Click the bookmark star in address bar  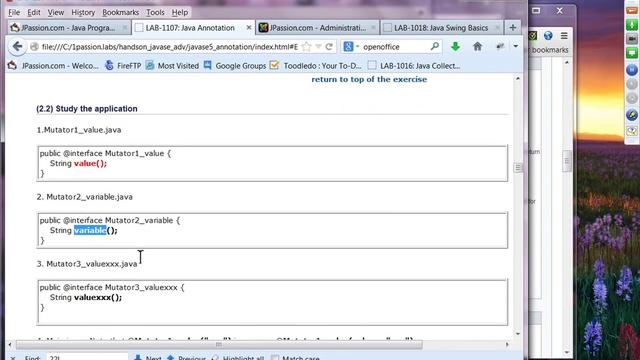tap(307, 47)
